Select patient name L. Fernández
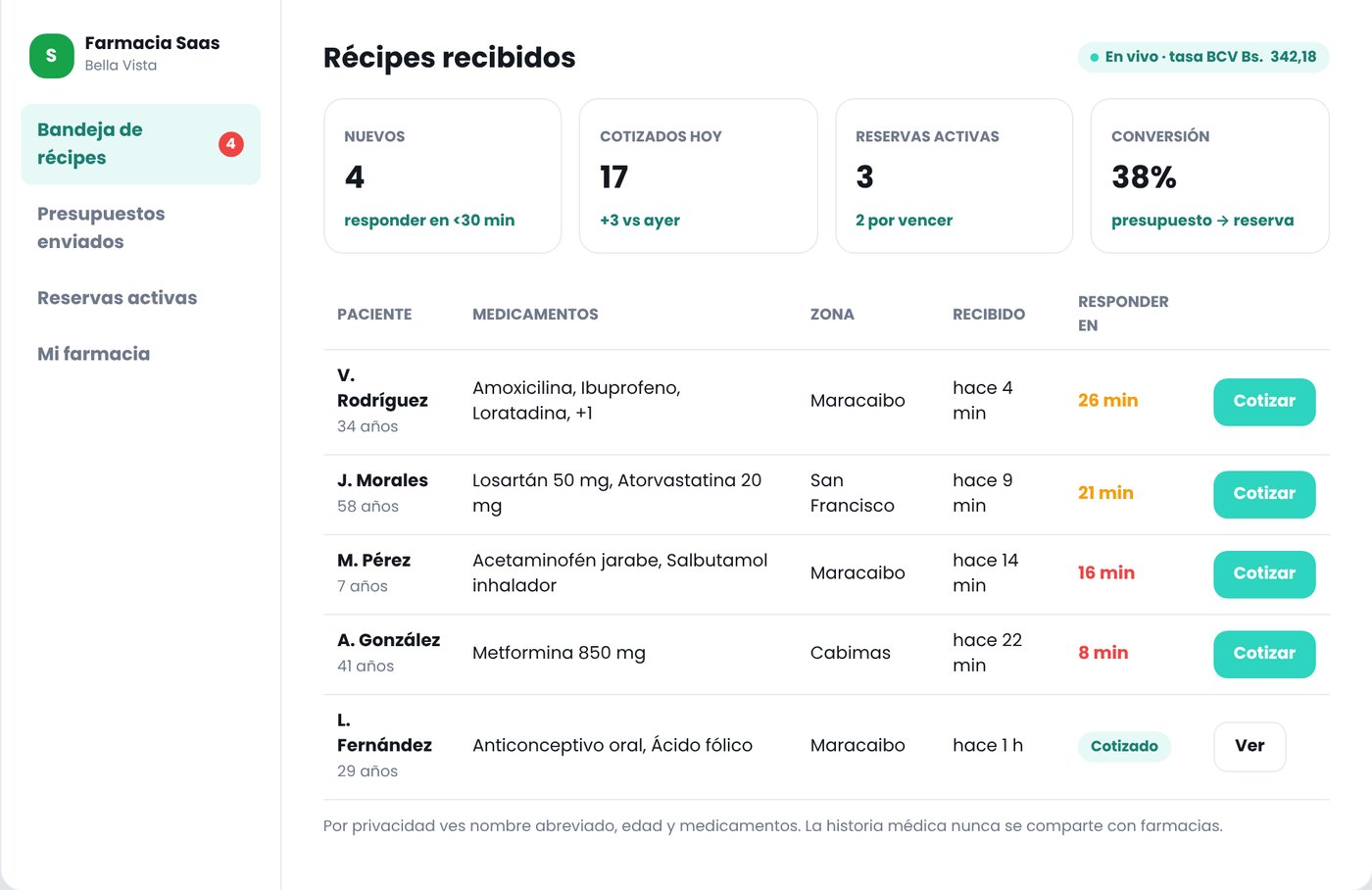The height and width of the screenshot is (890, 1372). pos(384,733)
